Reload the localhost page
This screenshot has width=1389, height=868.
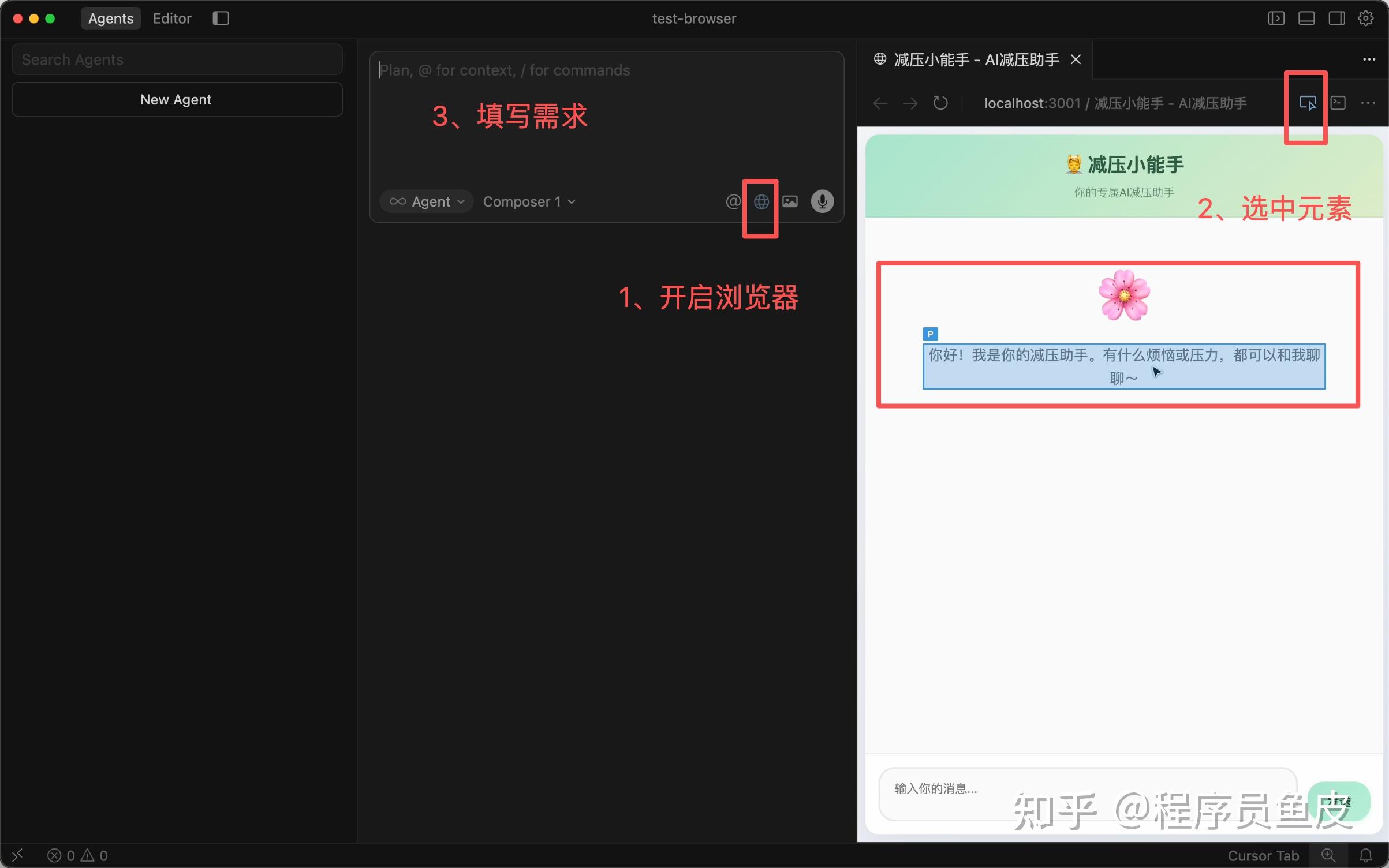click(940, 103)
